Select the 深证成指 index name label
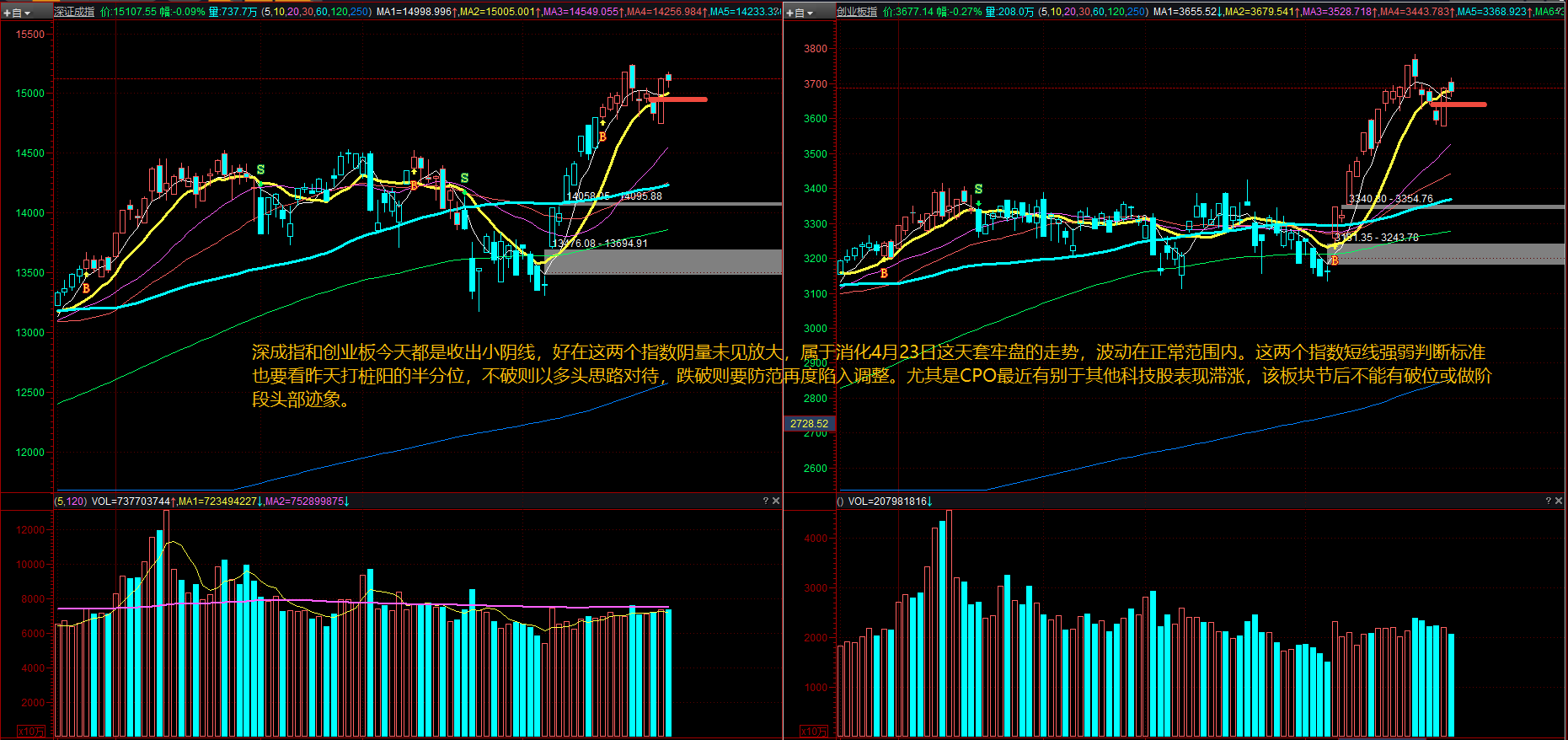 pos(74,12)
